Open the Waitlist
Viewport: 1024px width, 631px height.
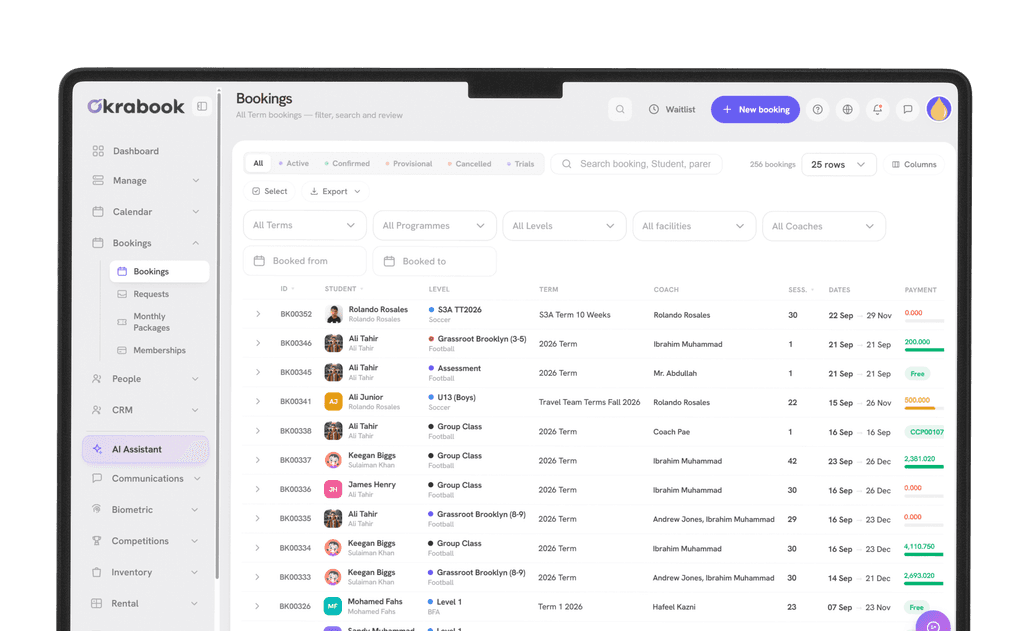point(671,110)
